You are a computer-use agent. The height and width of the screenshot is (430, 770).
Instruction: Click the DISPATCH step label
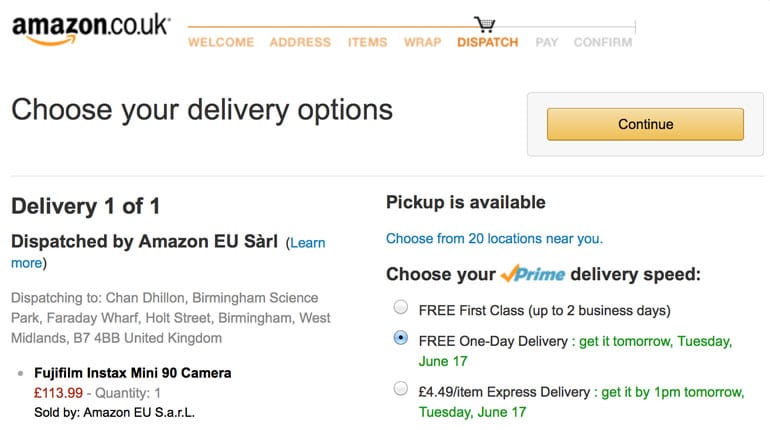pyautogui.click(x=487, y=43)
